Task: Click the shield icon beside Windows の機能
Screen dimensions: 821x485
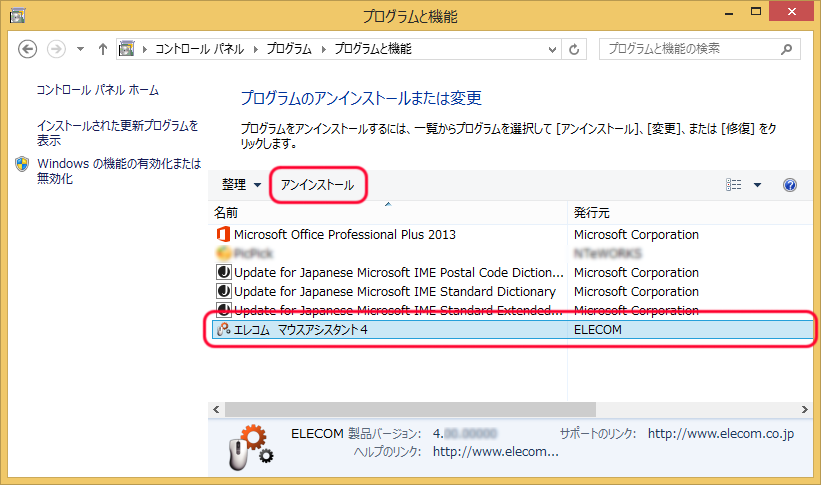Action: [x=22, y=164]
